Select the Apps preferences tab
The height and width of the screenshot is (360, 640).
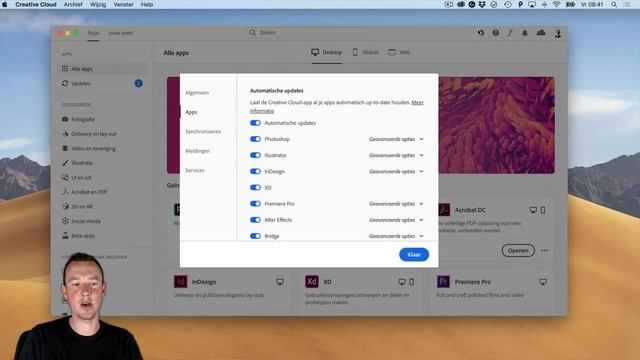191,112
